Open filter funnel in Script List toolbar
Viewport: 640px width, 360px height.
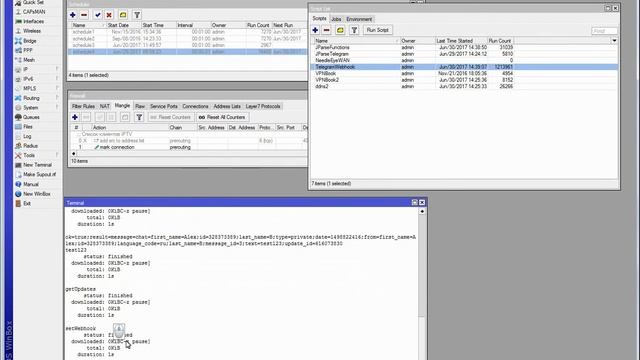pos(354,30)
